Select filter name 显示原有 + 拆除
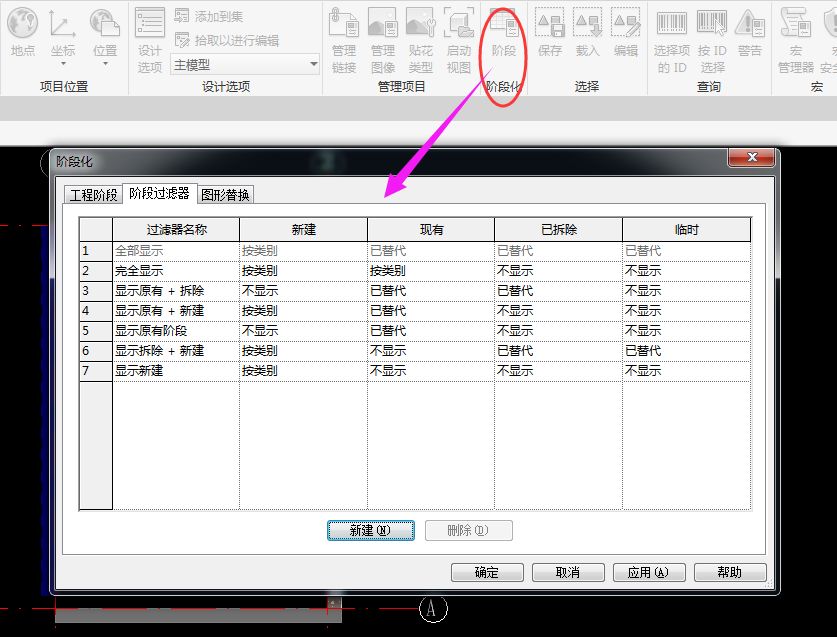This screenshot has height=637, width=837. (x=176, y=291)
